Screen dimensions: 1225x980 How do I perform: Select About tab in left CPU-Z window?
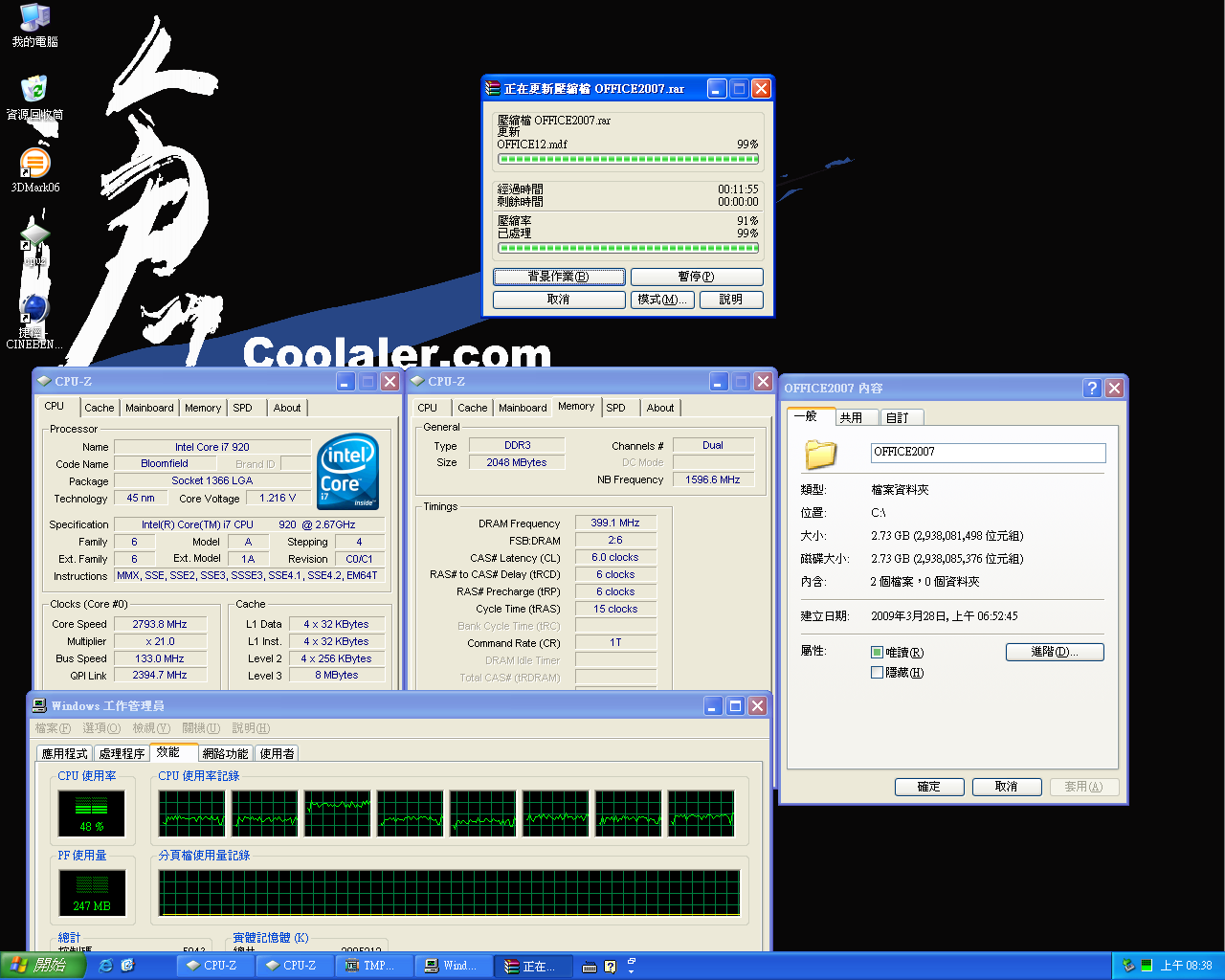(287, 408)
